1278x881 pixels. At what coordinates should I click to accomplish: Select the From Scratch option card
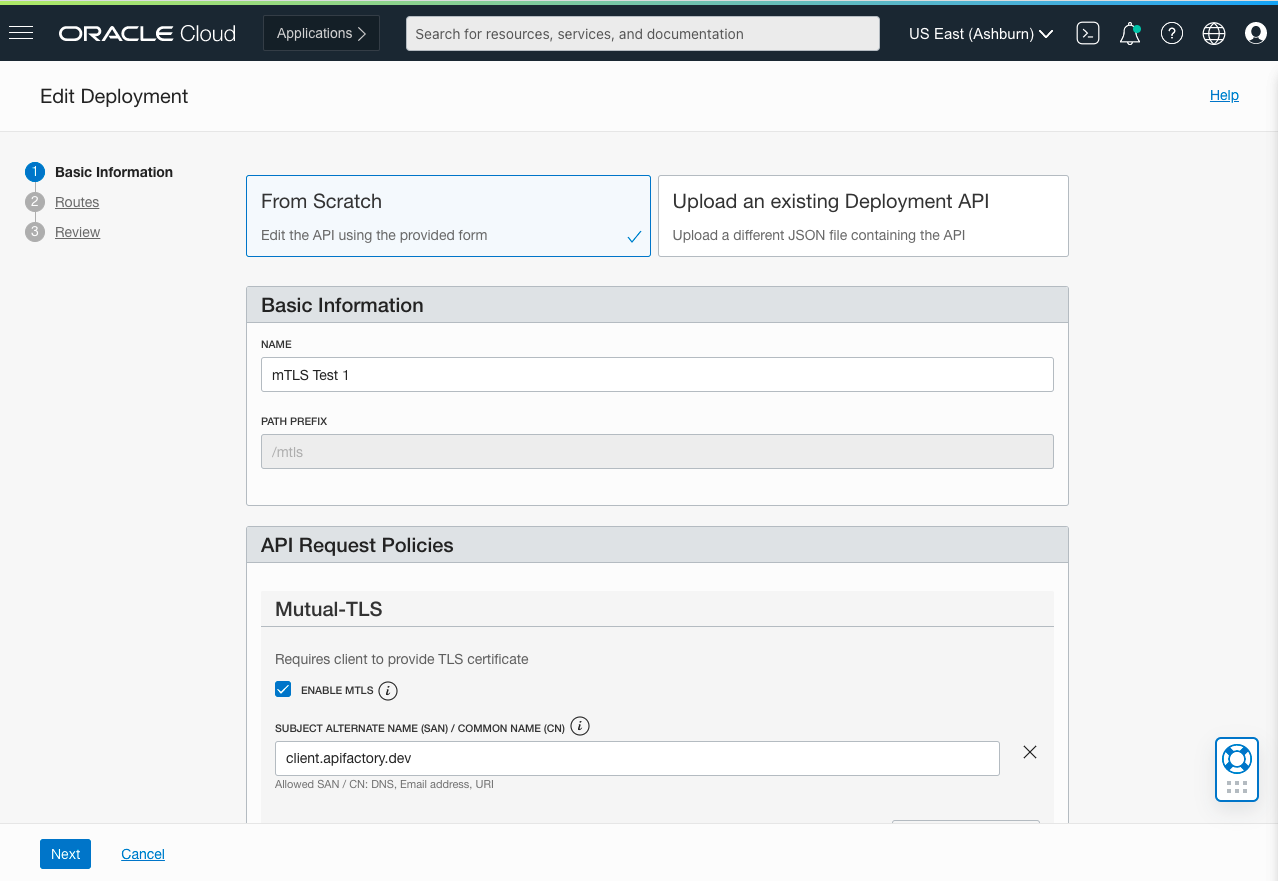point(448,215)
